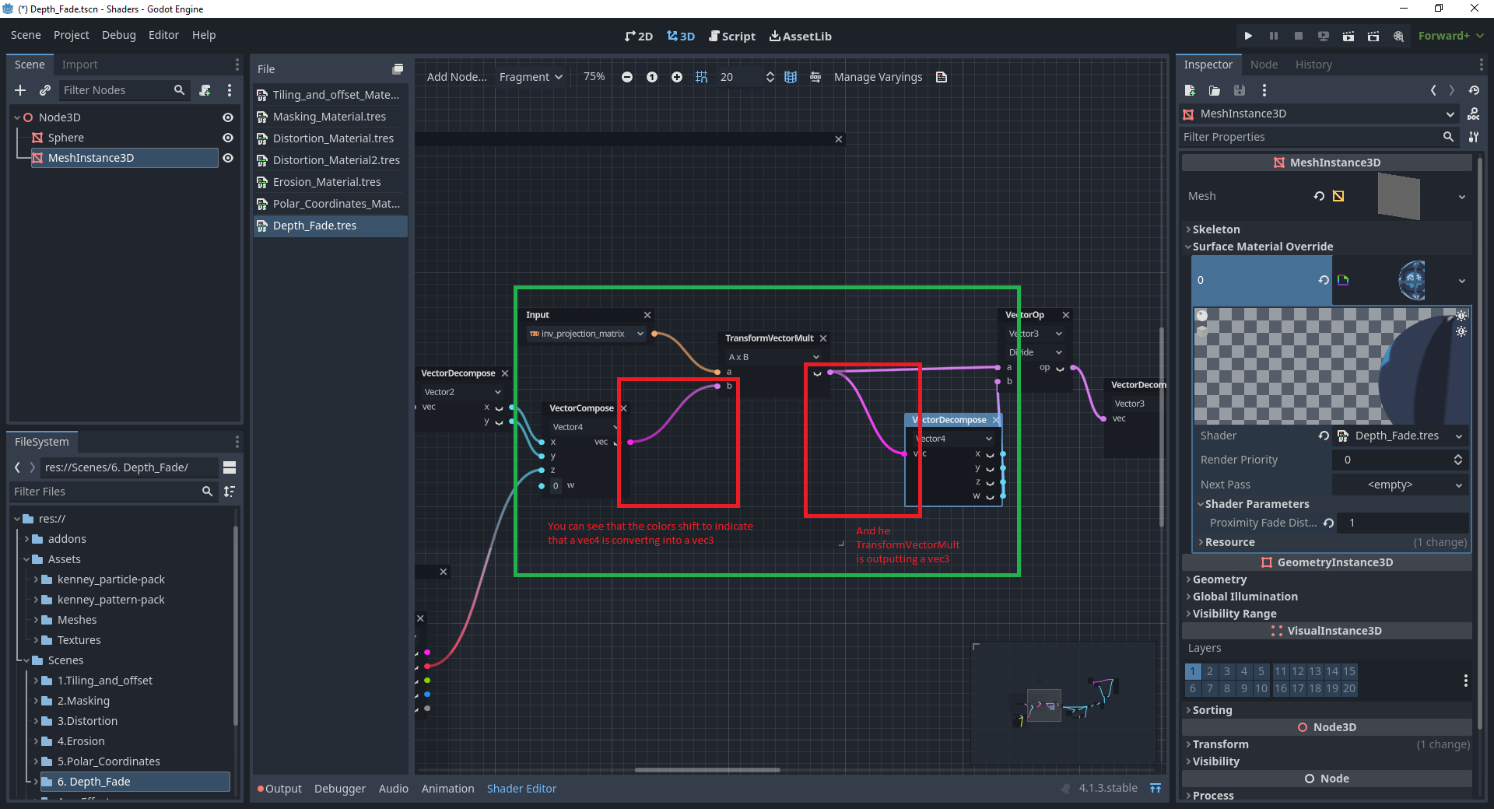Image resolution: width=1494 pixels, height=812 pixels.
Task: Open the Debug menu
Action: pos(118,35)
